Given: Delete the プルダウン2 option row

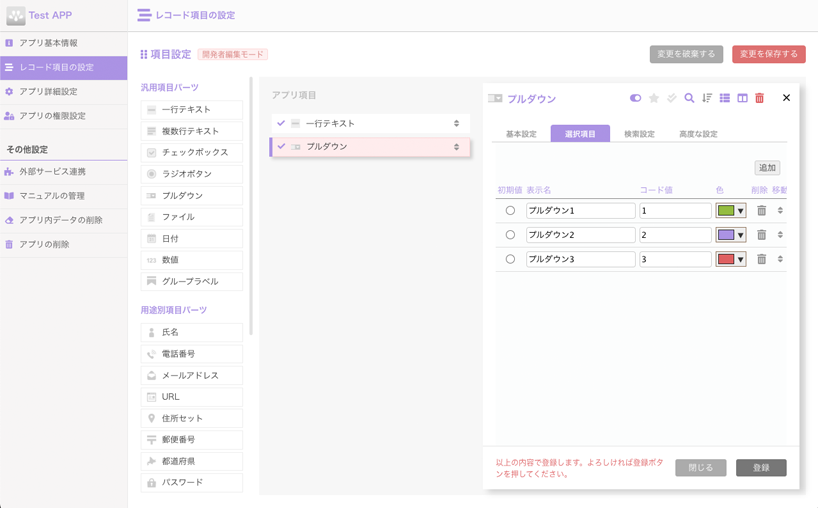Looking at the screenshot, I should tap(762, 235).
